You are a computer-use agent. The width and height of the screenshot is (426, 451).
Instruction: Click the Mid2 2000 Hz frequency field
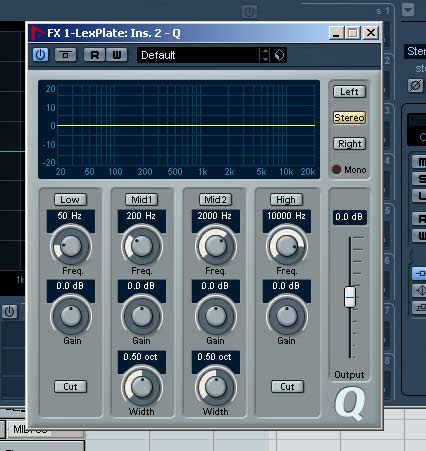(x=216, y=216)
